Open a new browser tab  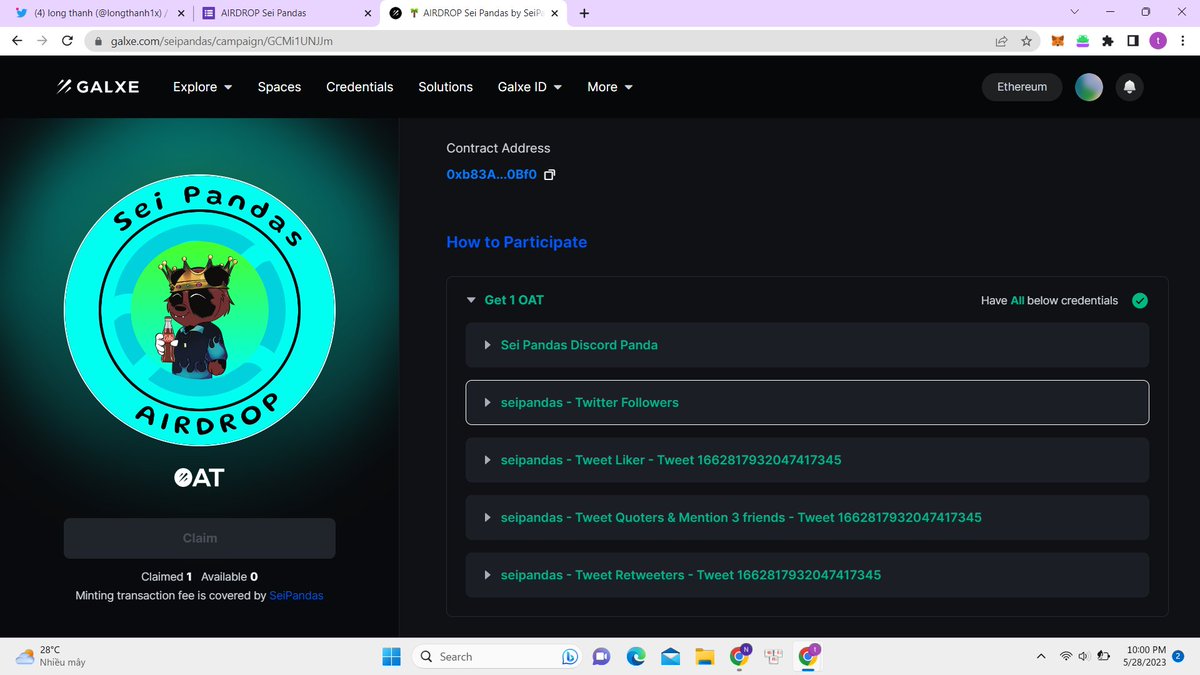point(584,13)
